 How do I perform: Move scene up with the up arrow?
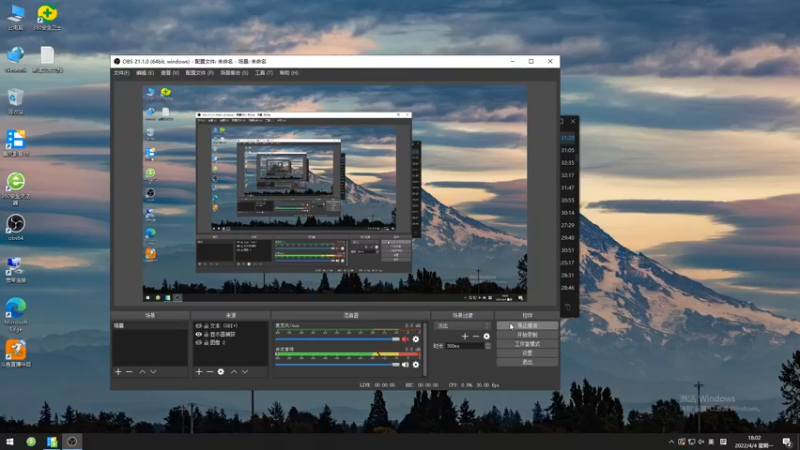(142, 372)
